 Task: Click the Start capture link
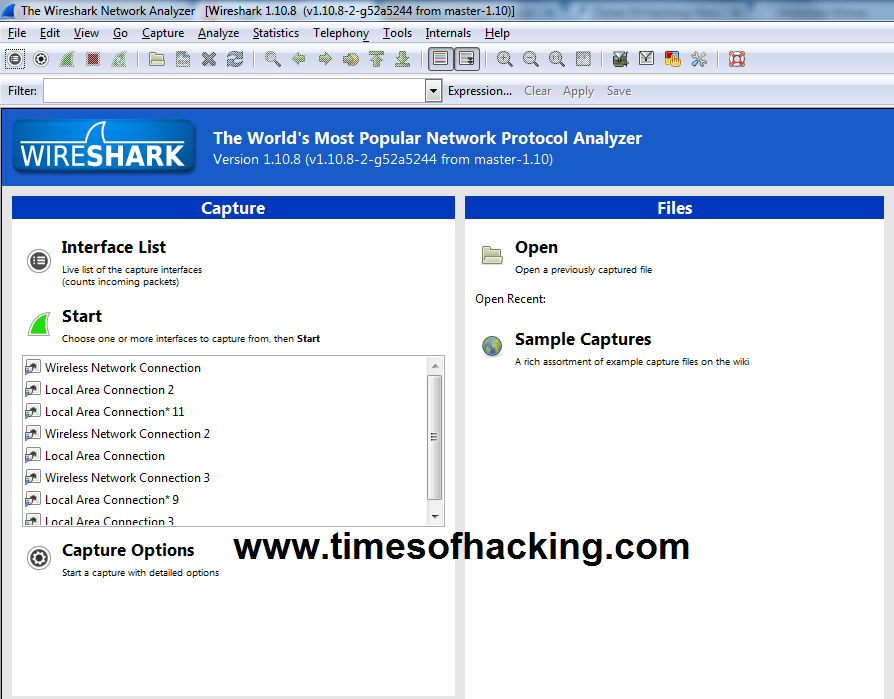82,316
